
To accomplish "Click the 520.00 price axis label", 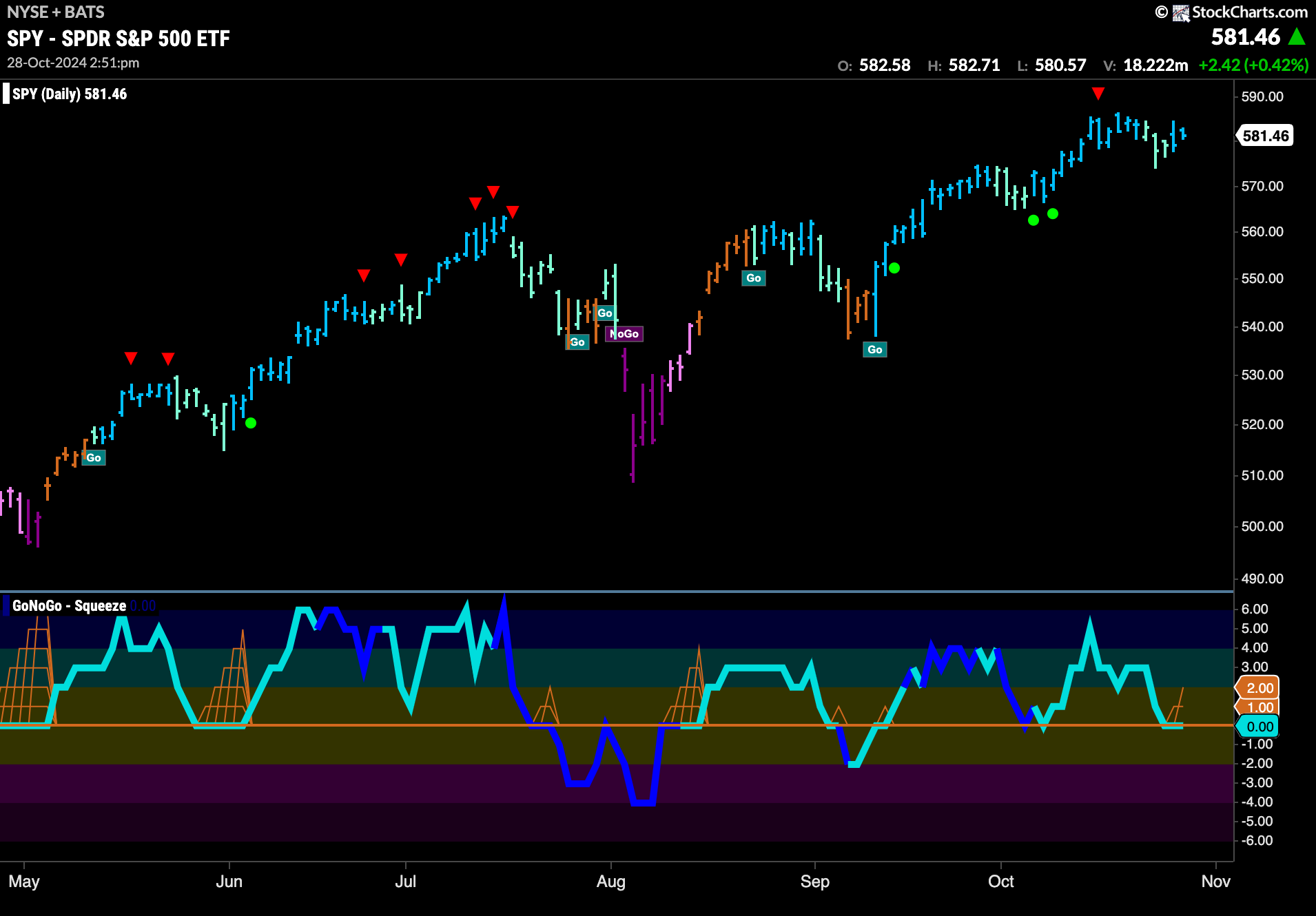I will pos(1262,424).
